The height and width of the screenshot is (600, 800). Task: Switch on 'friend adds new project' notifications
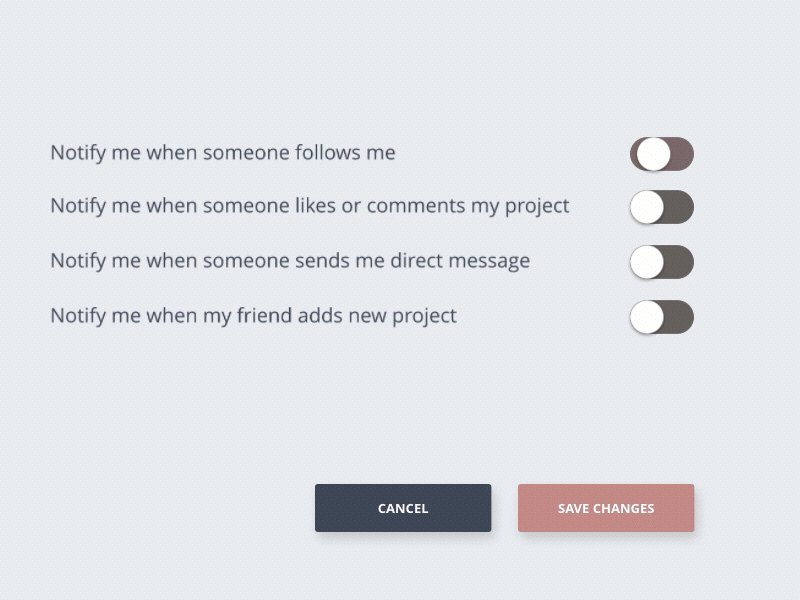point(662,317)
